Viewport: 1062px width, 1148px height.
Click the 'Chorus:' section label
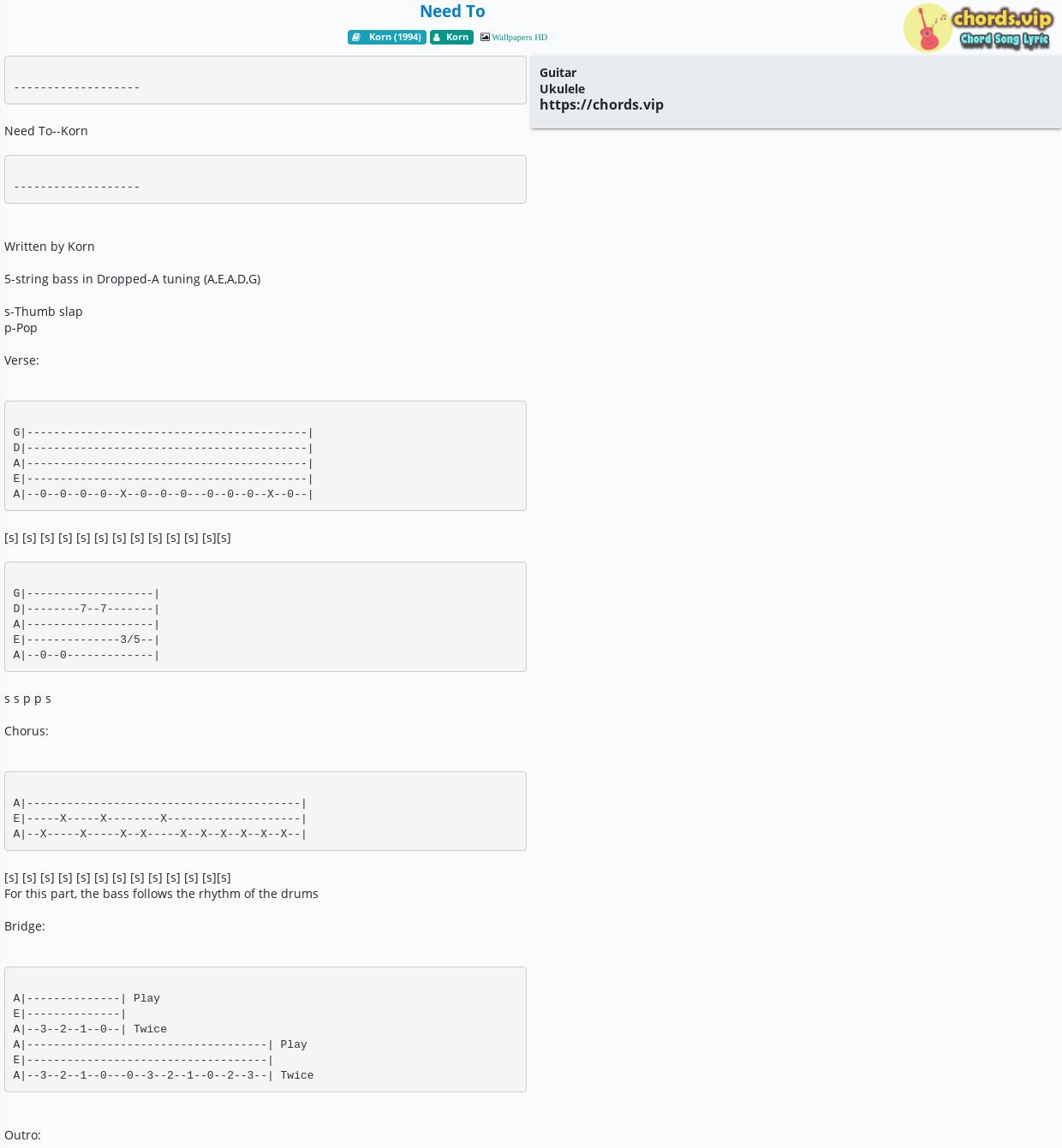tap(27, 731)
